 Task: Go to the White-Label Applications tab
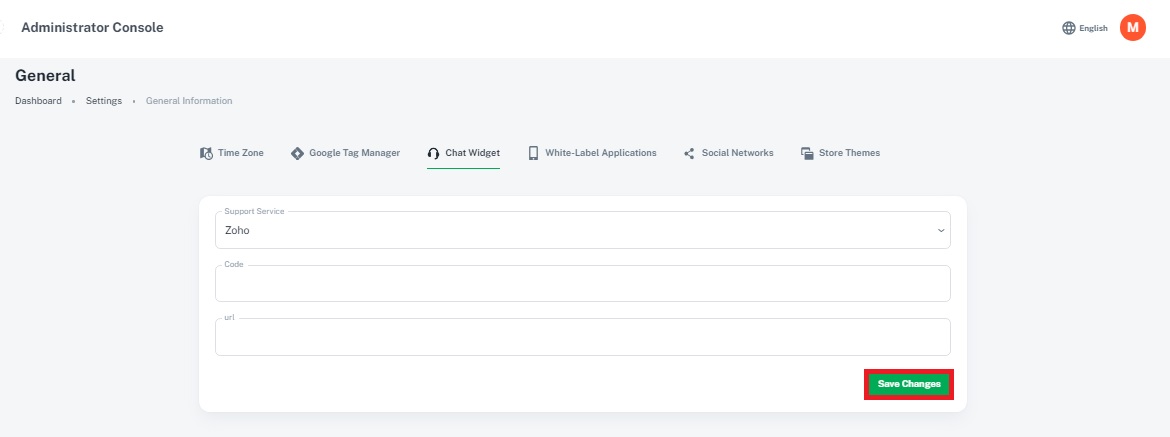pos(600,153)
